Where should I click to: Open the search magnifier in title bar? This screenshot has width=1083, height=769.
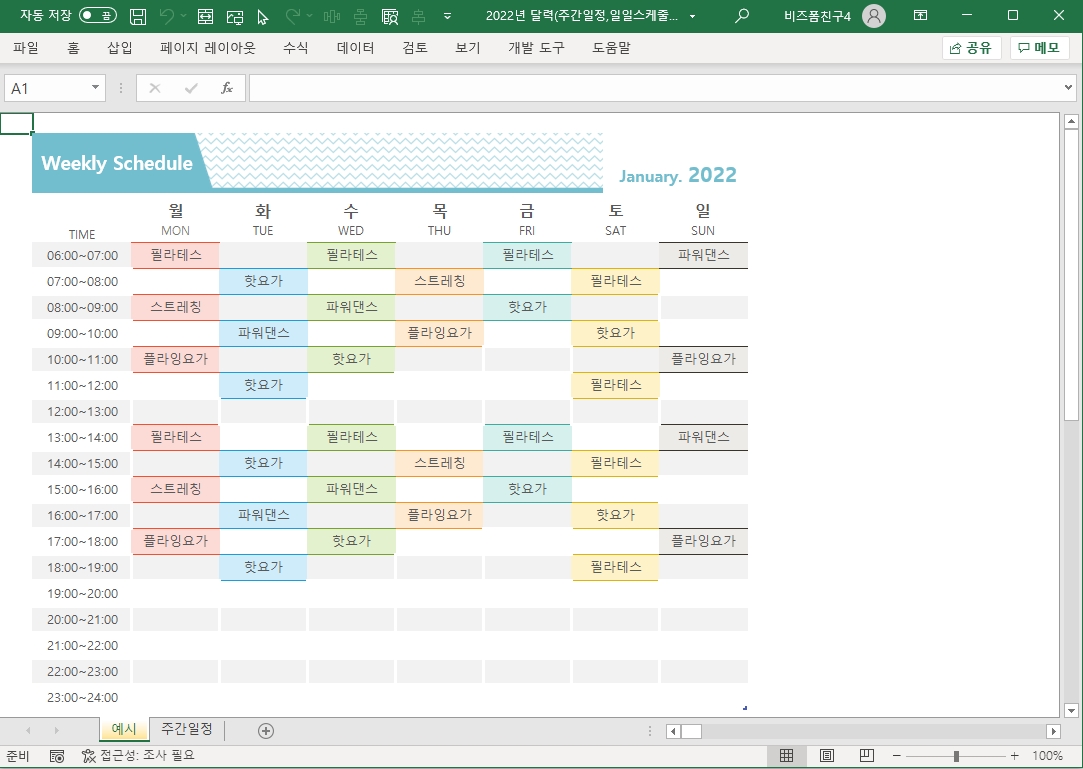click(741, 16)
